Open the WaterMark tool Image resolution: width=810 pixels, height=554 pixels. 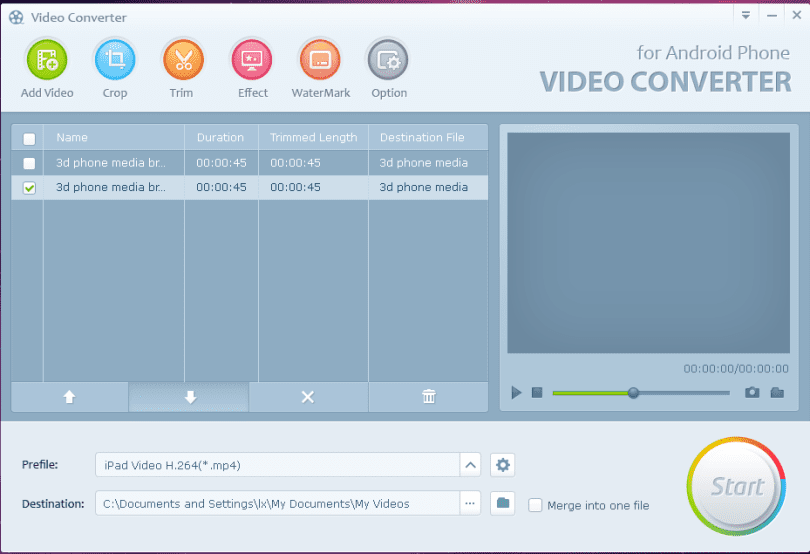tap(320, 60)
